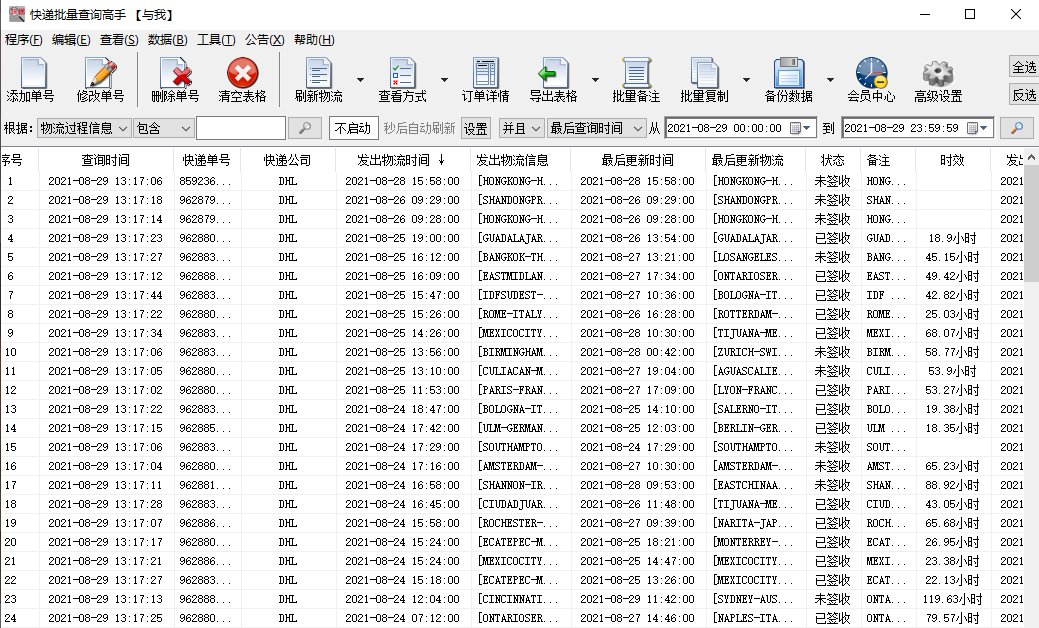
Task: Open 订单详情 order details
Action: [x=486, y=80]
